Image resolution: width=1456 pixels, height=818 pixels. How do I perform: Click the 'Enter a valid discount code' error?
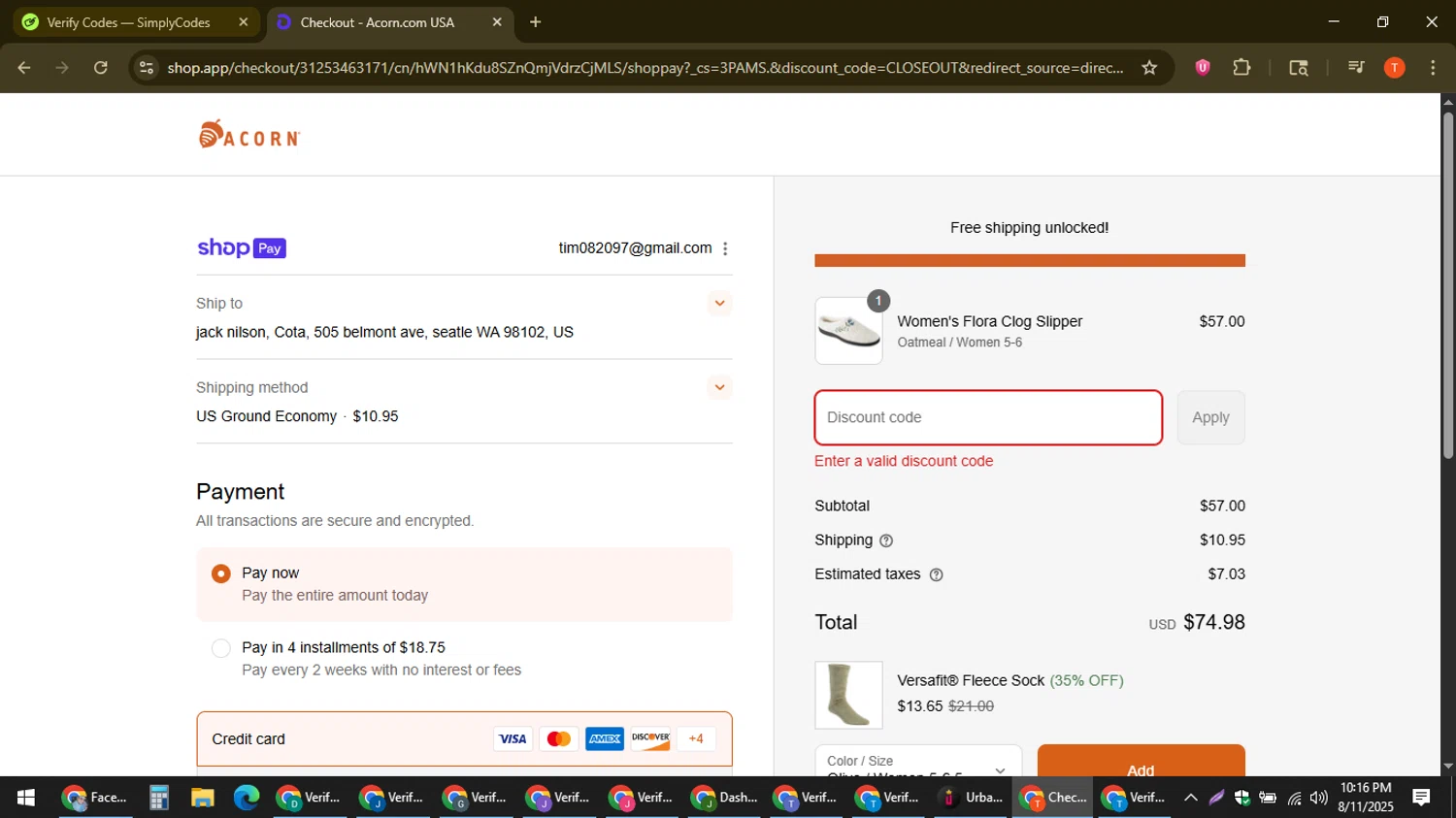(x=904, y=461)
